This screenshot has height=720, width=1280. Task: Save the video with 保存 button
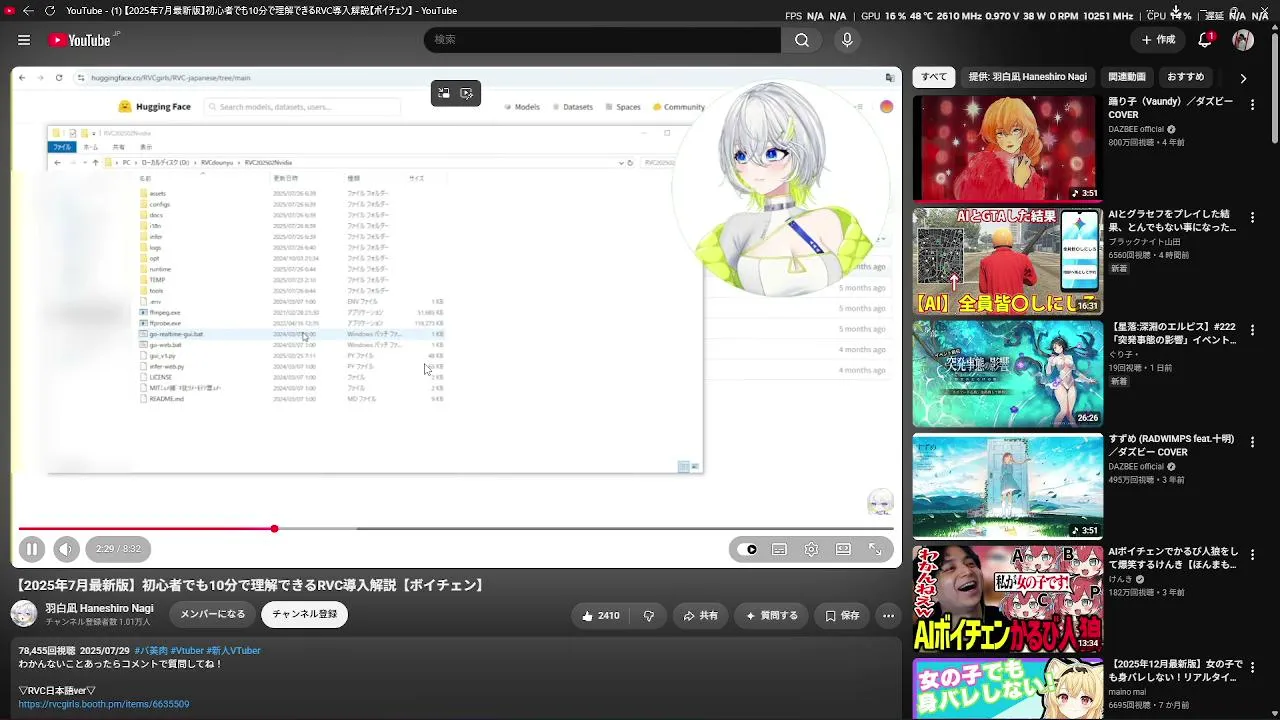(842, 616)
